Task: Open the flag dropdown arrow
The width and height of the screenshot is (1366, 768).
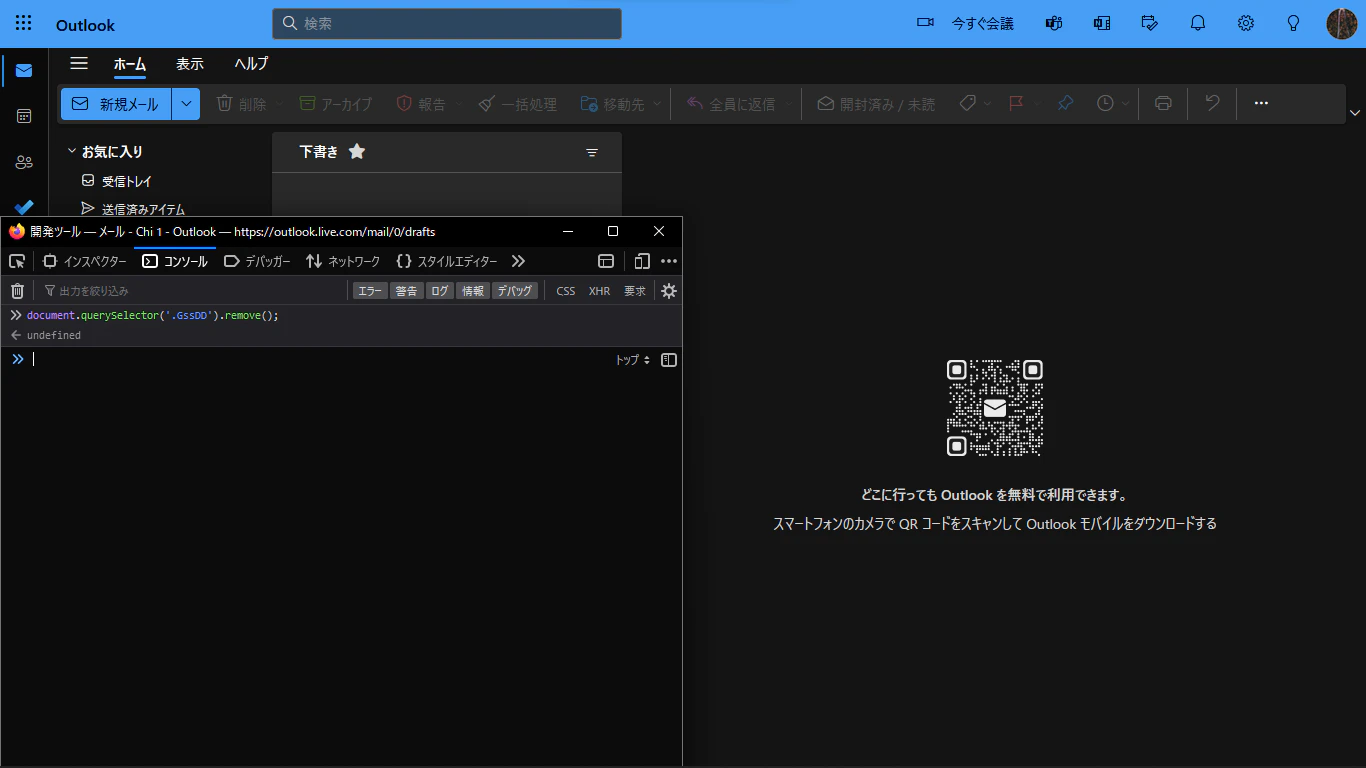Action: 1036,103
